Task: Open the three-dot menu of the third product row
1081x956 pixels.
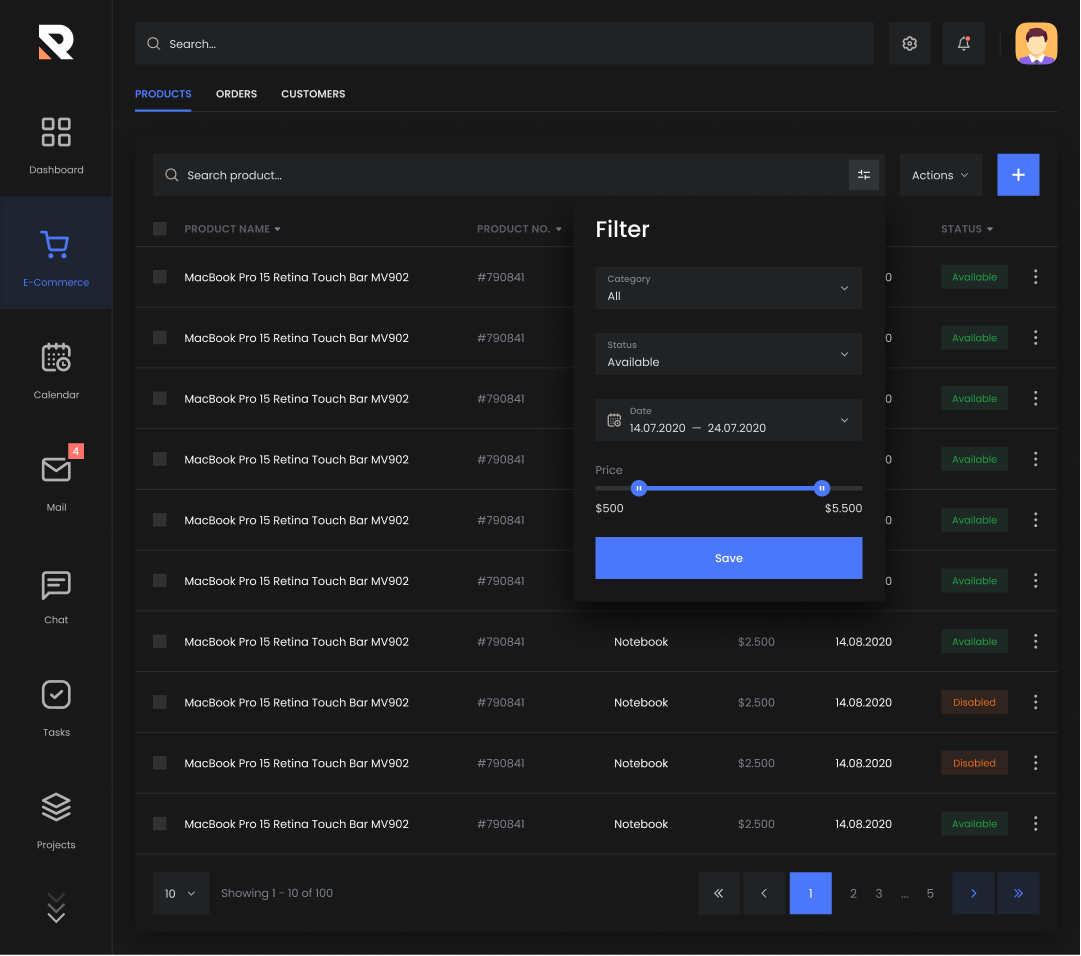Action: [1035, 398]
